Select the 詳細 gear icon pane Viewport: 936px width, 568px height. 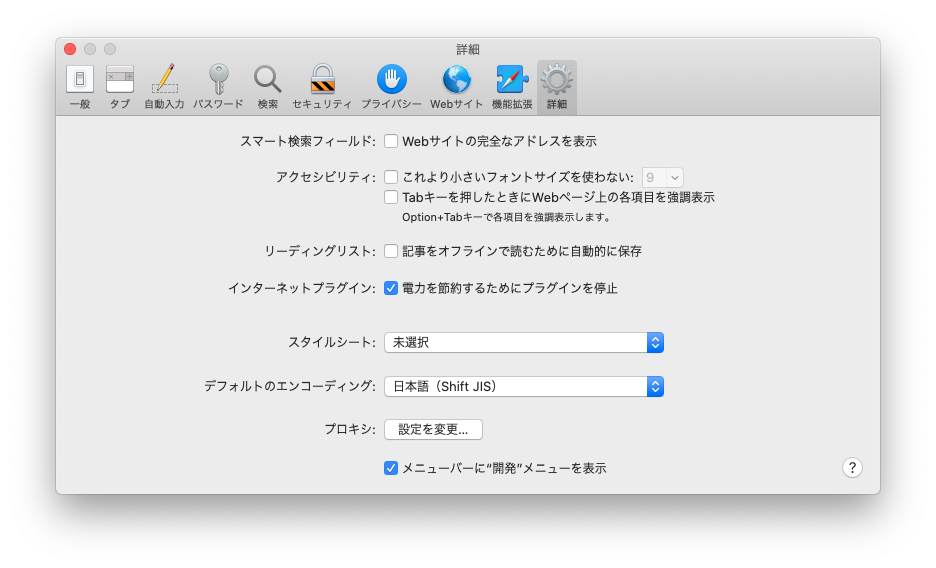(x=556, y=87)
